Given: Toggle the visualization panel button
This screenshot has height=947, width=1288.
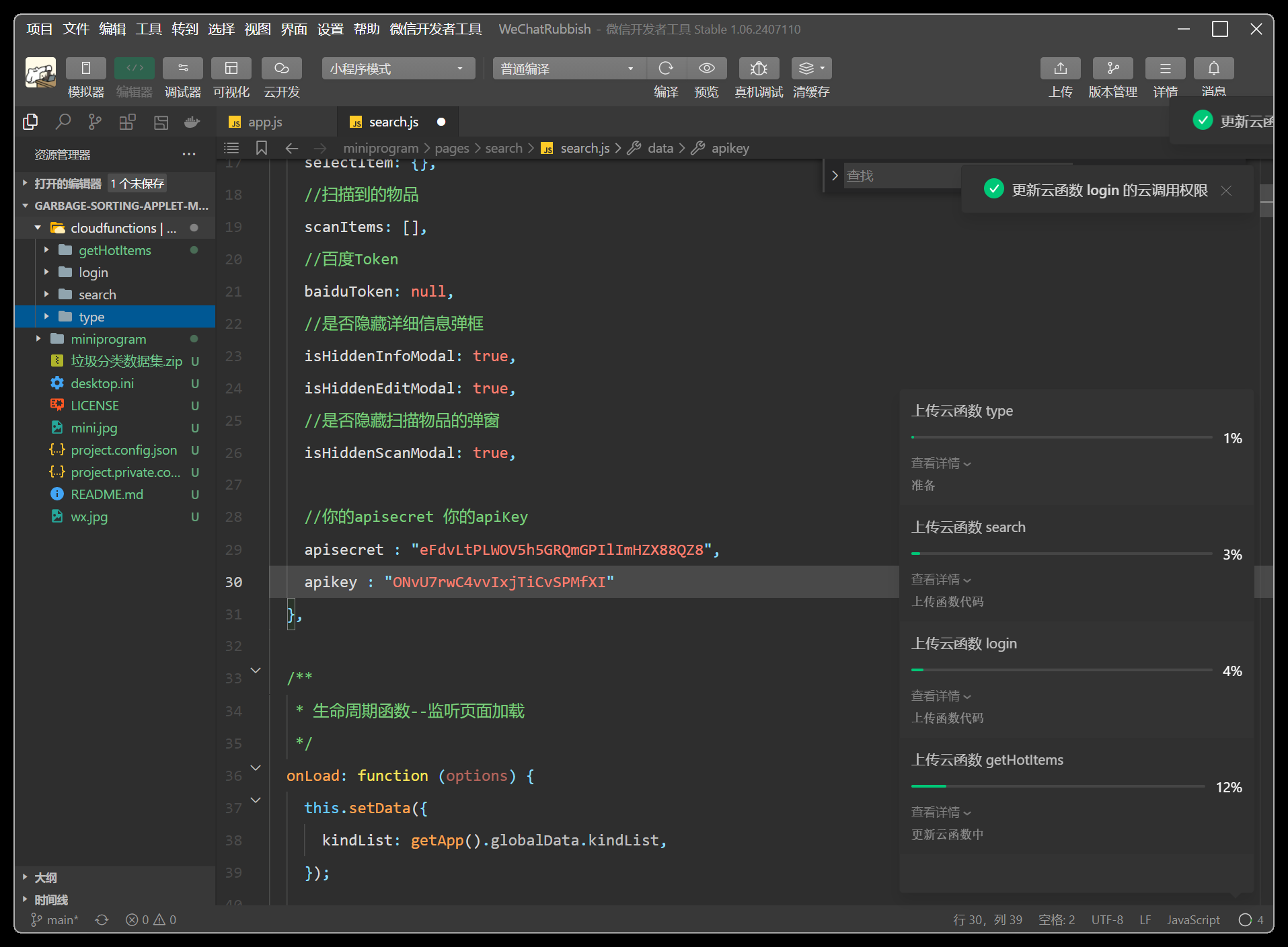Looking at the screenshot, I should (231, 69).
